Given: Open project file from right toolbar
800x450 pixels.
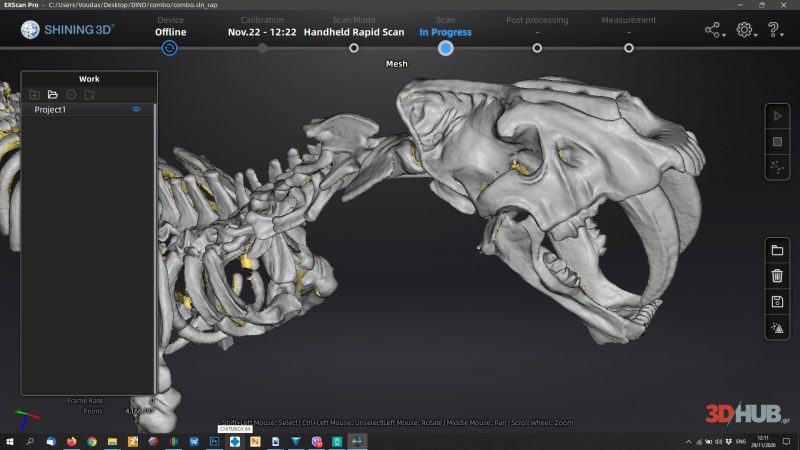Looking at the screenshot, I should pyautogui.click(x=777, y=250).
